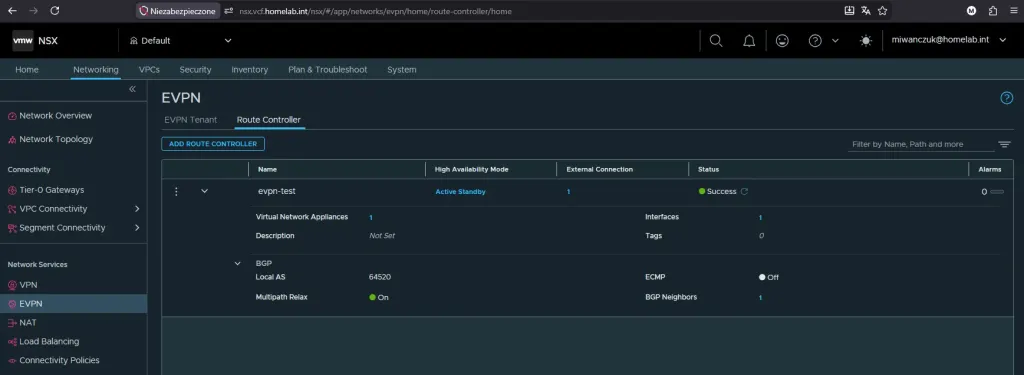Open NAT in the sidebar
Viewport: 1024px width, 375px height.
point(27,323)
